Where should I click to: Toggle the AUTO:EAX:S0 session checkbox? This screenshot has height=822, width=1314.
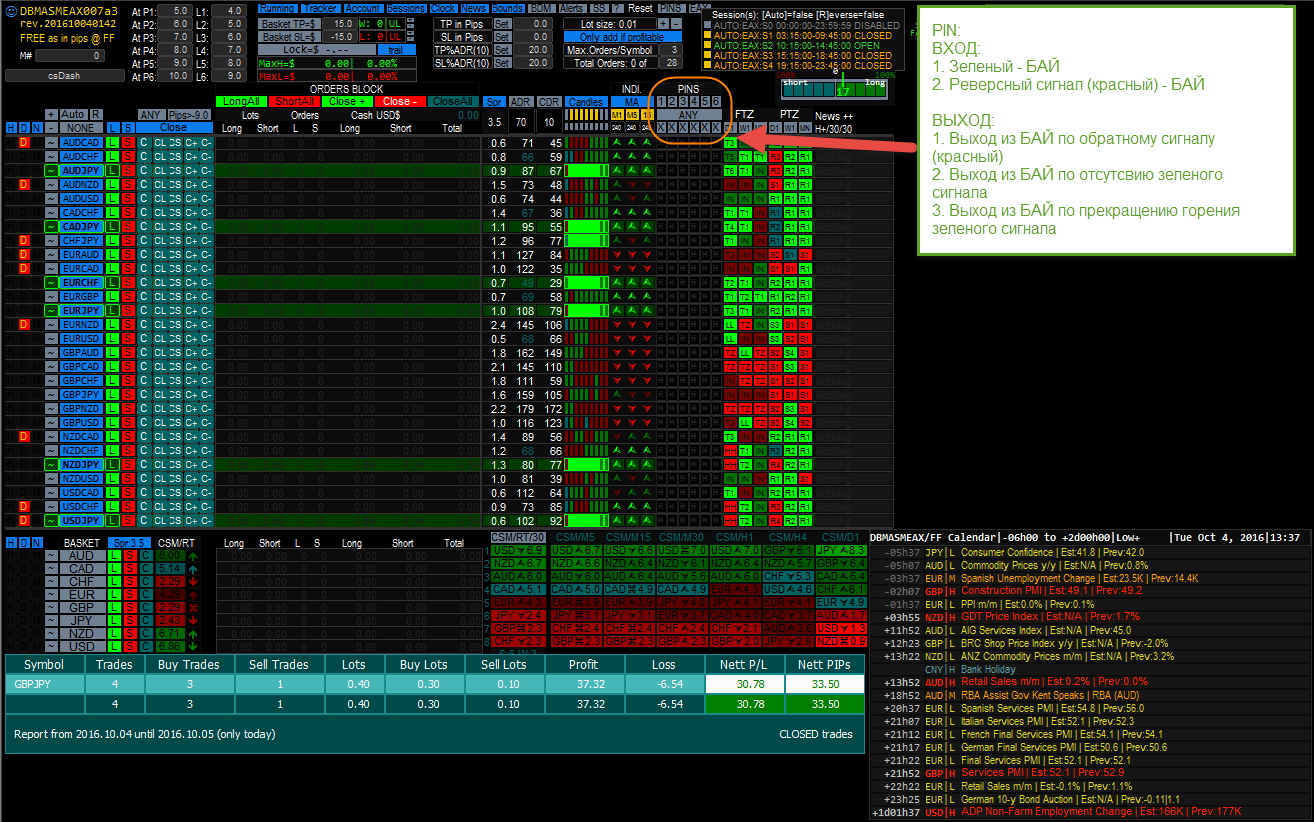click(707, 25)
